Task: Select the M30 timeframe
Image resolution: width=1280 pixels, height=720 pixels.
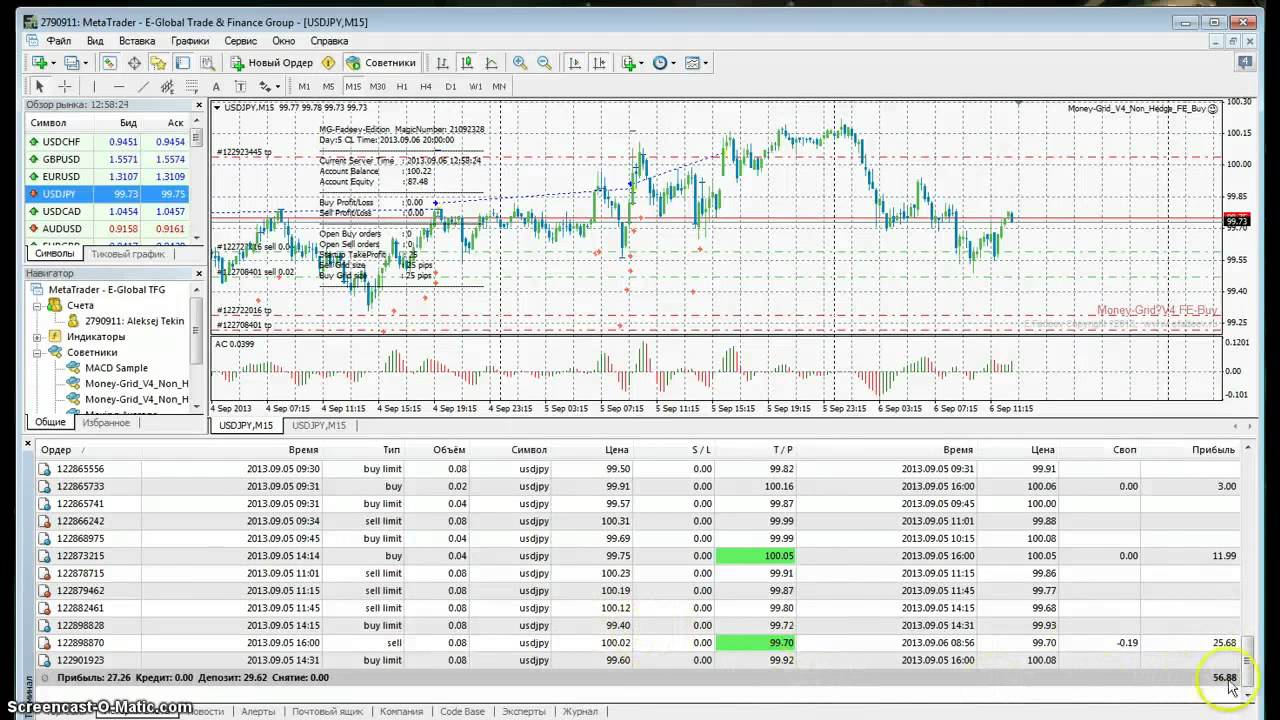Action: 377,86
